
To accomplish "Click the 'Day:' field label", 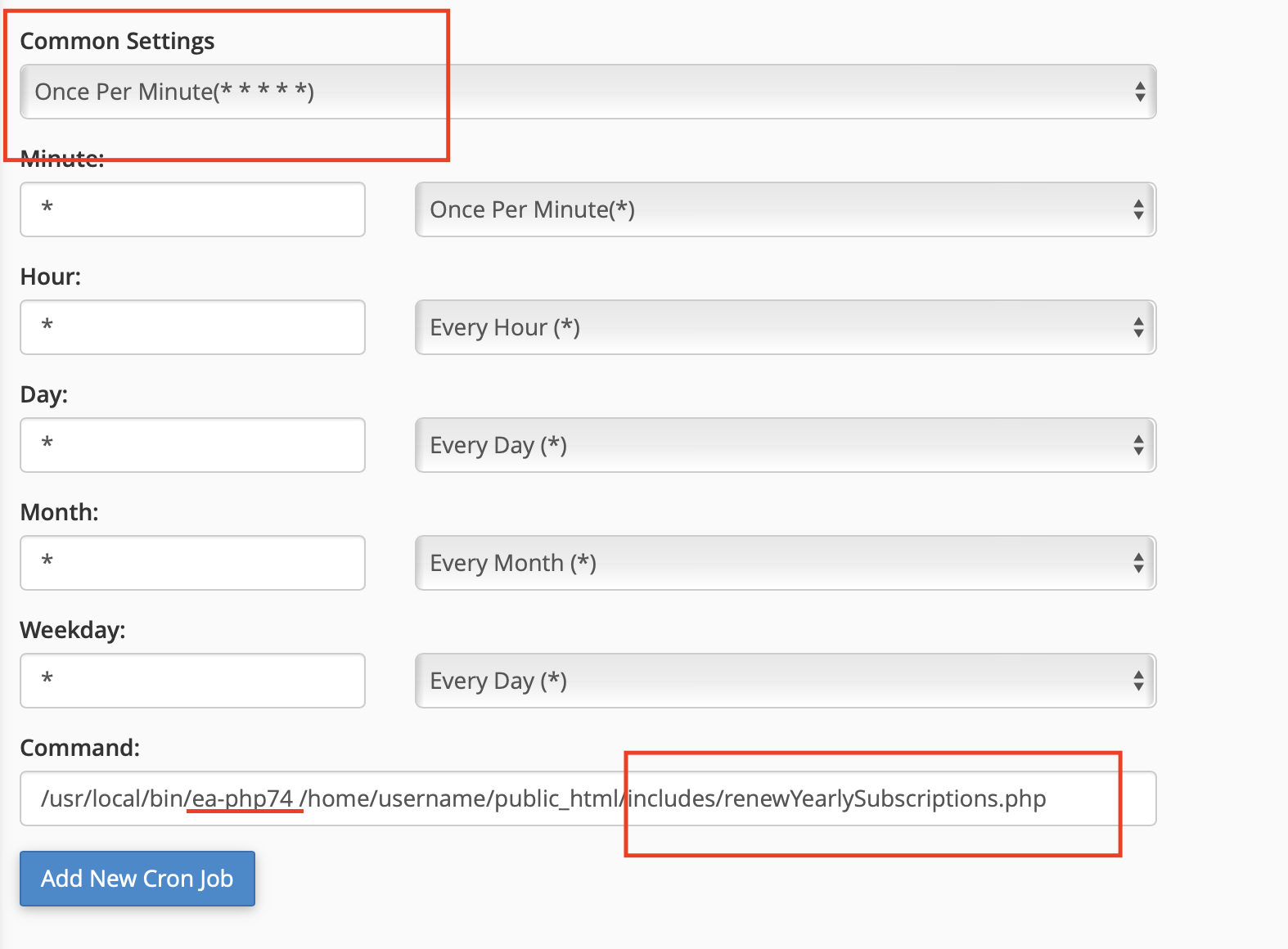I will (44, 394).
